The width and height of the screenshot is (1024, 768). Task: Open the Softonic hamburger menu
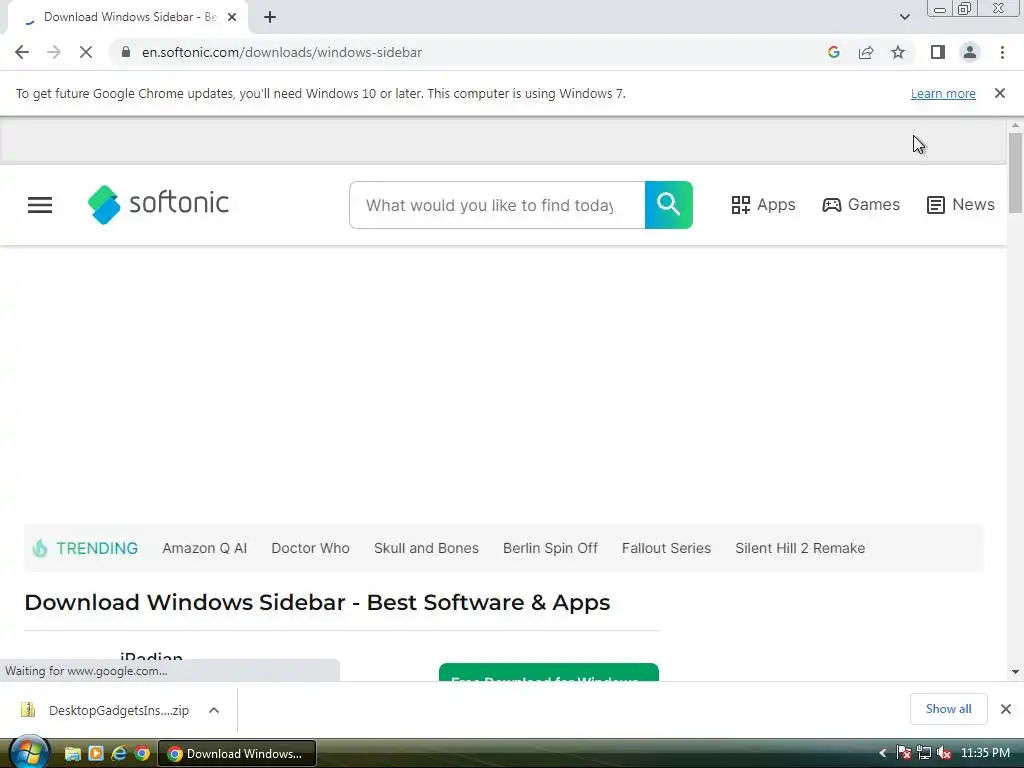pos(40,205)
